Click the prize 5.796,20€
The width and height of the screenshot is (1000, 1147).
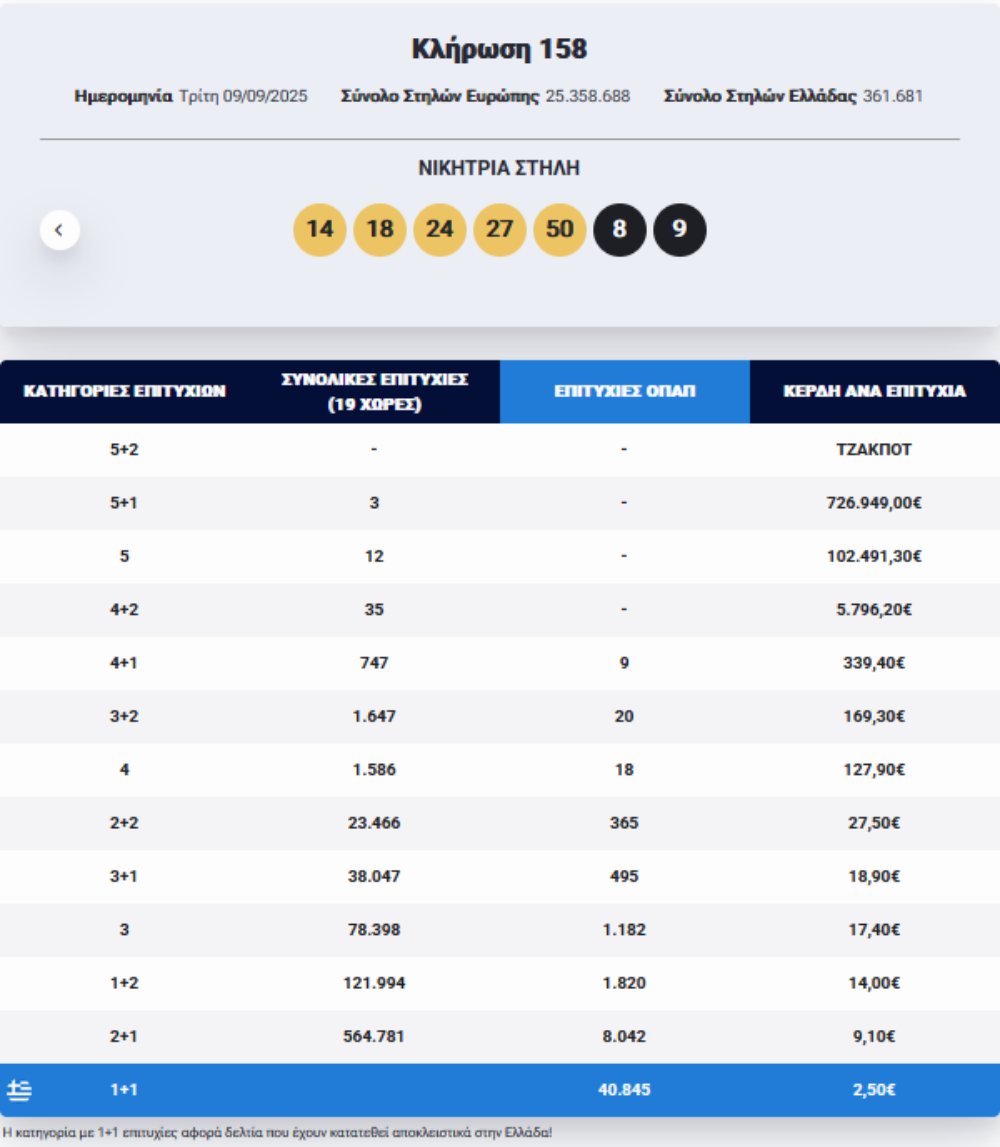coord(874,610)
